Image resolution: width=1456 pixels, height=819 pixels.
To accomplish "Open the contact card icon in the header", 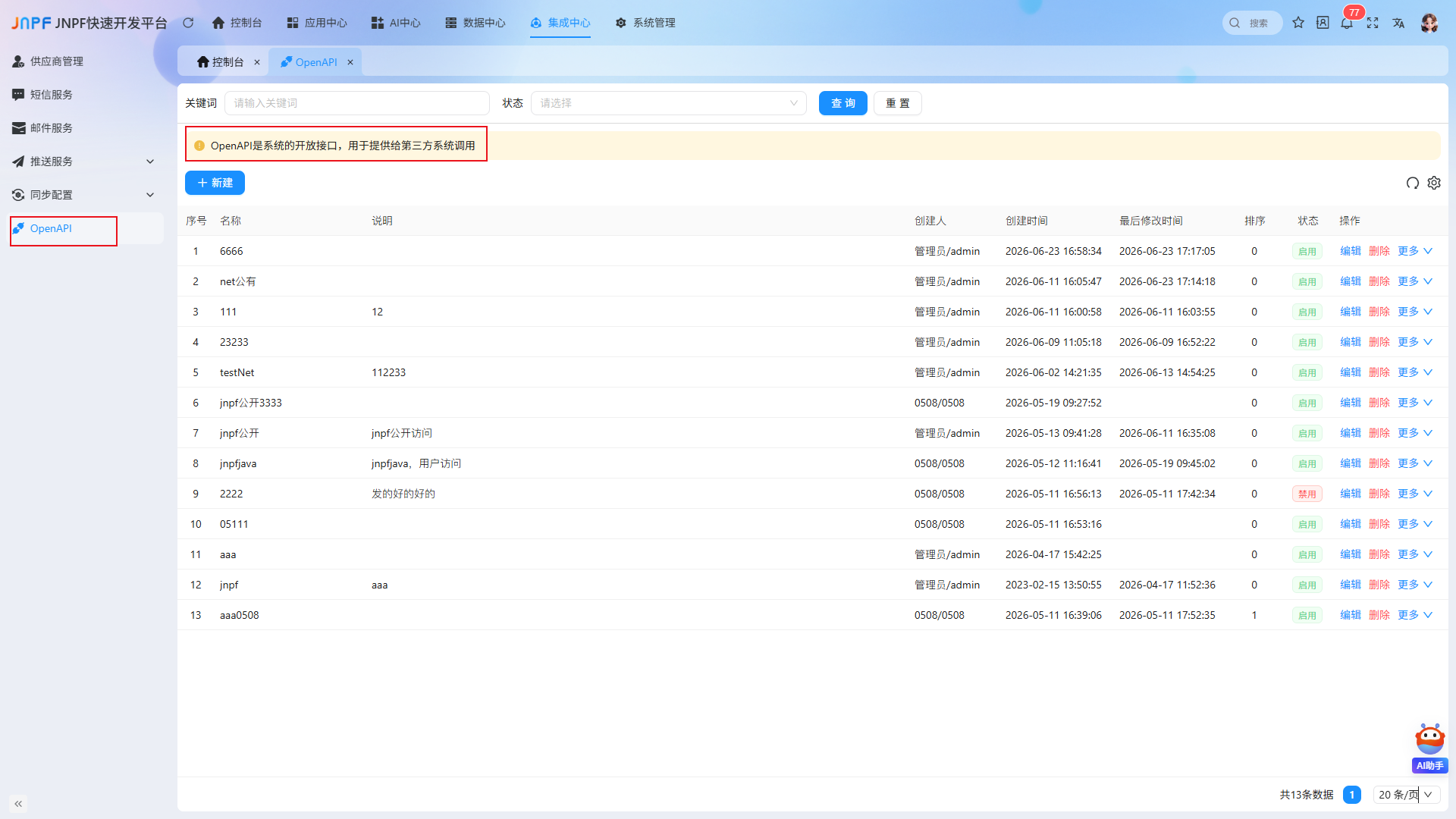I will (x=1323, y=23).
